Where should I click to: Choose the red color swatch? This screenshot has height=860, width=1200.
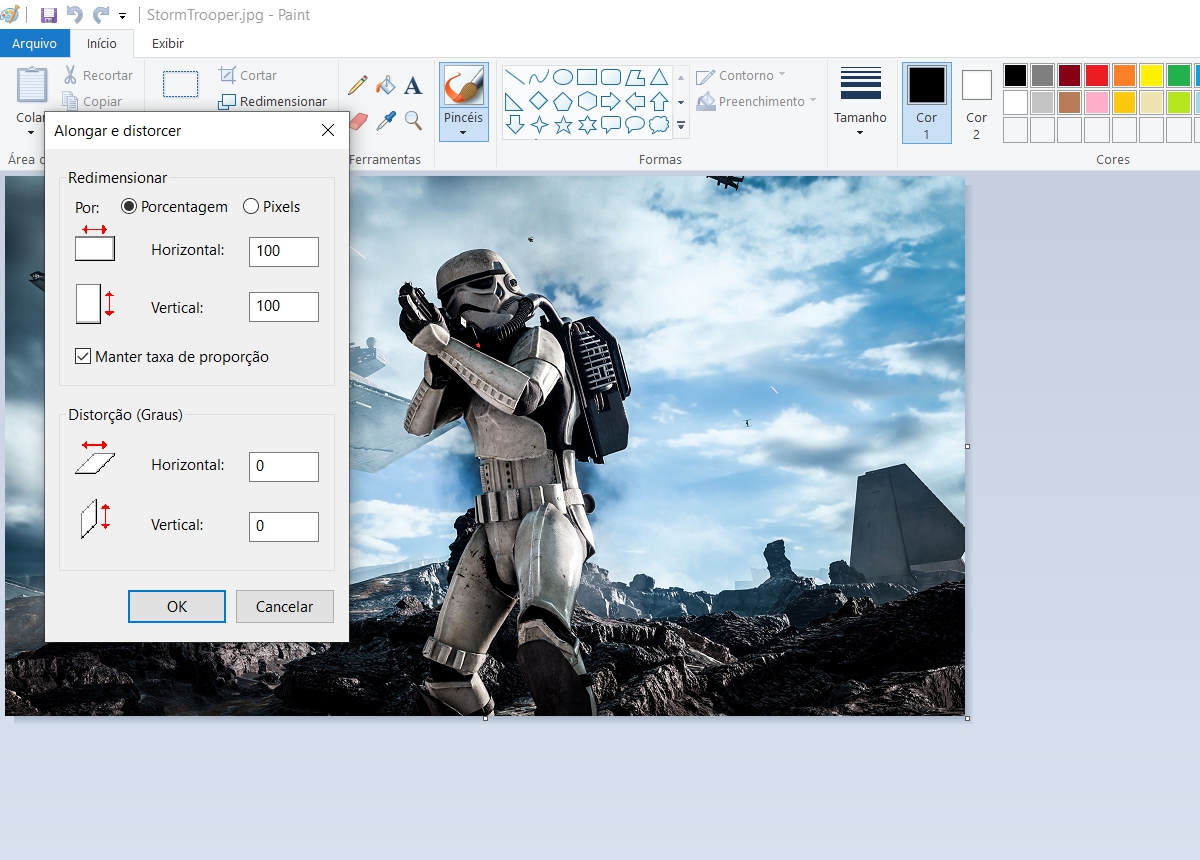1097,76
